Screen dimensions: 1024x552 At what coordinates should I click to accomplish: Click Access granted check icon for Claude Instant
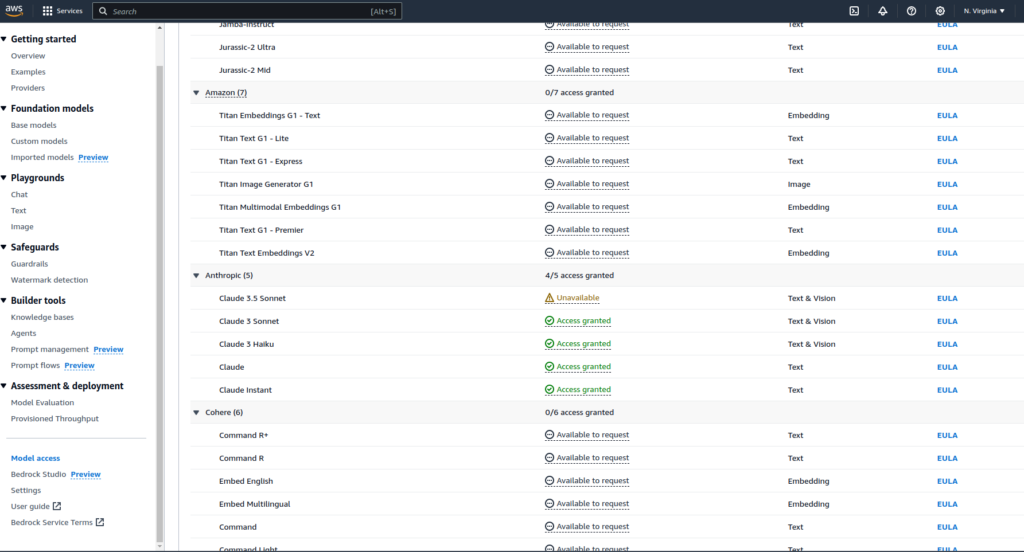click(549, 389)
